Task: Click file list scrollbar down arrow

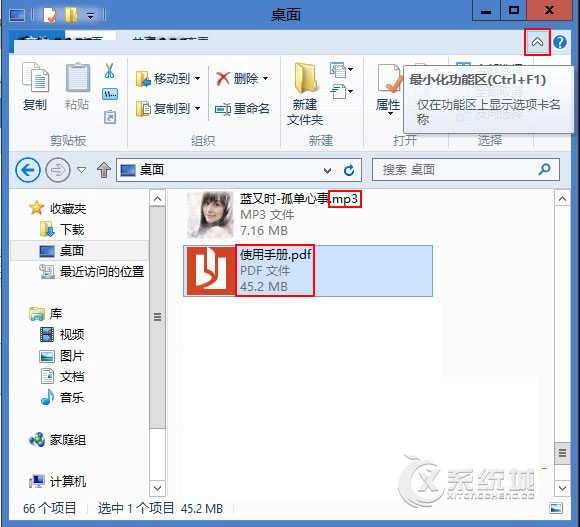Action: tap(562, 488)
